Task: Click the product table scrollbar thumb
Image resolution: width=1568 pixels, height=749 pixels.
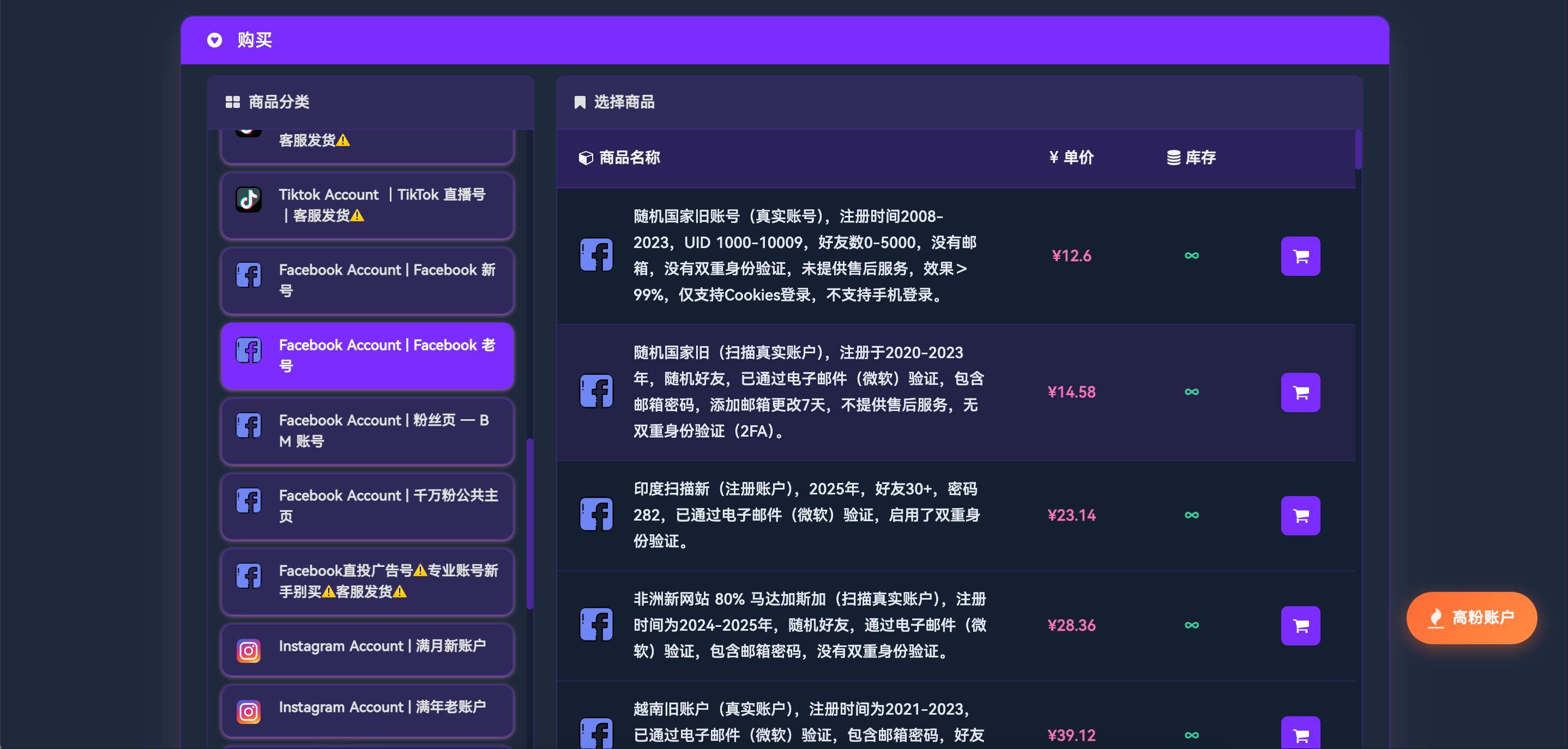Action: pyautogui.click(x=1358, y=149)
